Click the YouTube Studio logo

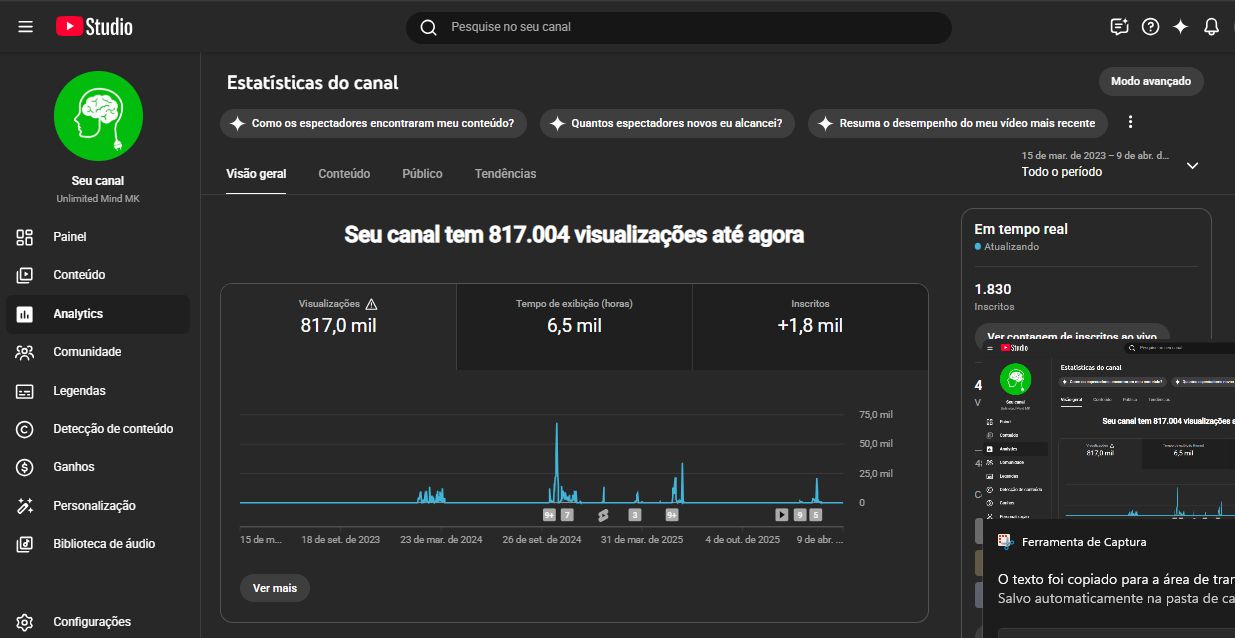94,27
